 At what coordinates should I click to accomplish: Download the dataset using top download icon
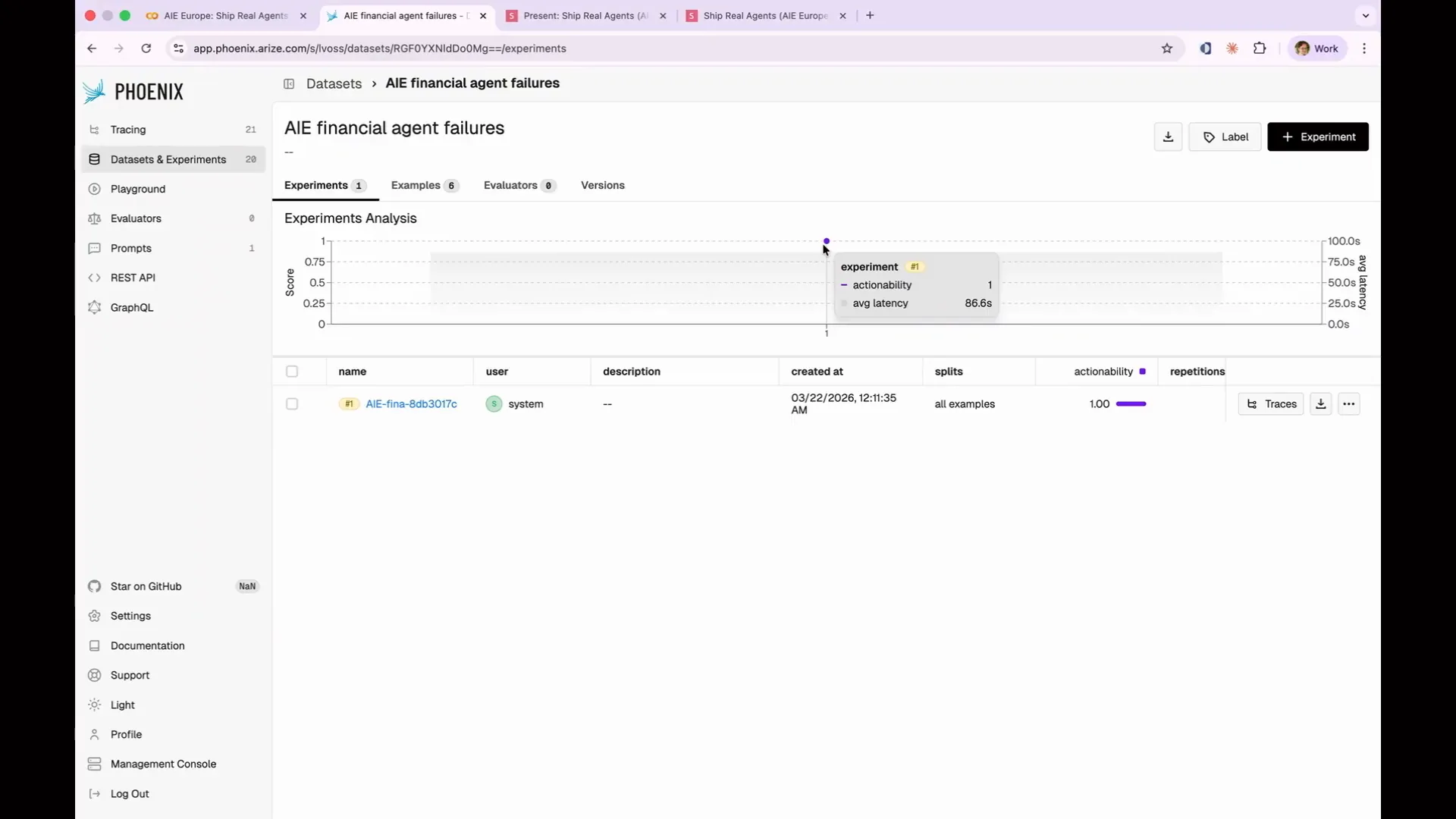(1168, 136)
